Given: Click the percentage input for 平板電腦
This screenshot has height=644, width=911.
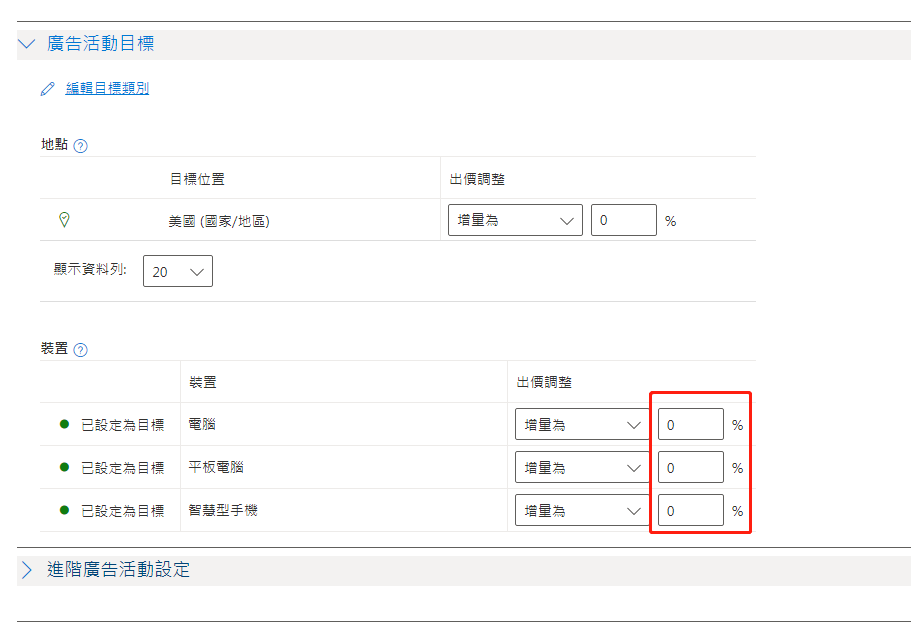Looking at the screenshot, I should click(x=690, y=466).
